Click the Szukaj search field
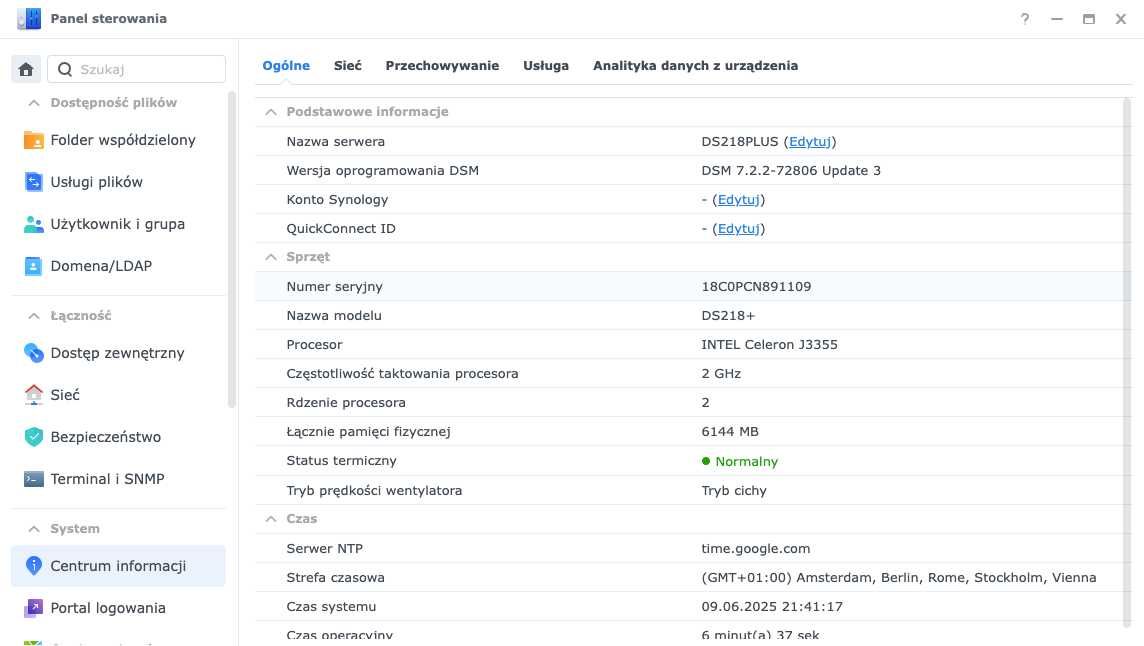Screen dimensions: 1144x646 pos(136,69)
